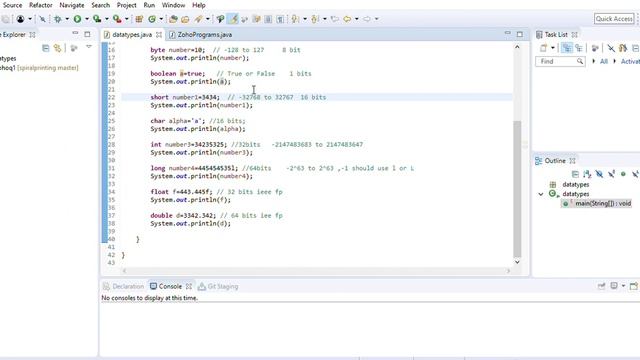Click the editor vertical scrollbar thumb

pos(517,189)
